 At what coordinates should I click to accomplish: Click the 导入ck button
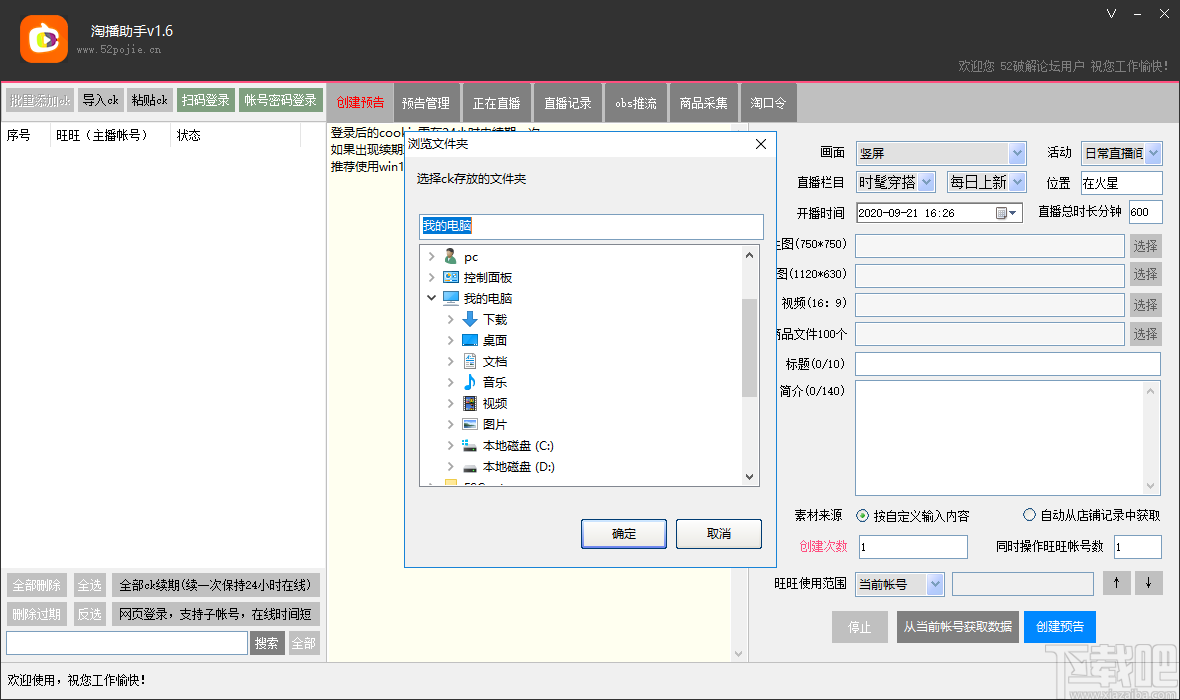[x=100, y=100]
